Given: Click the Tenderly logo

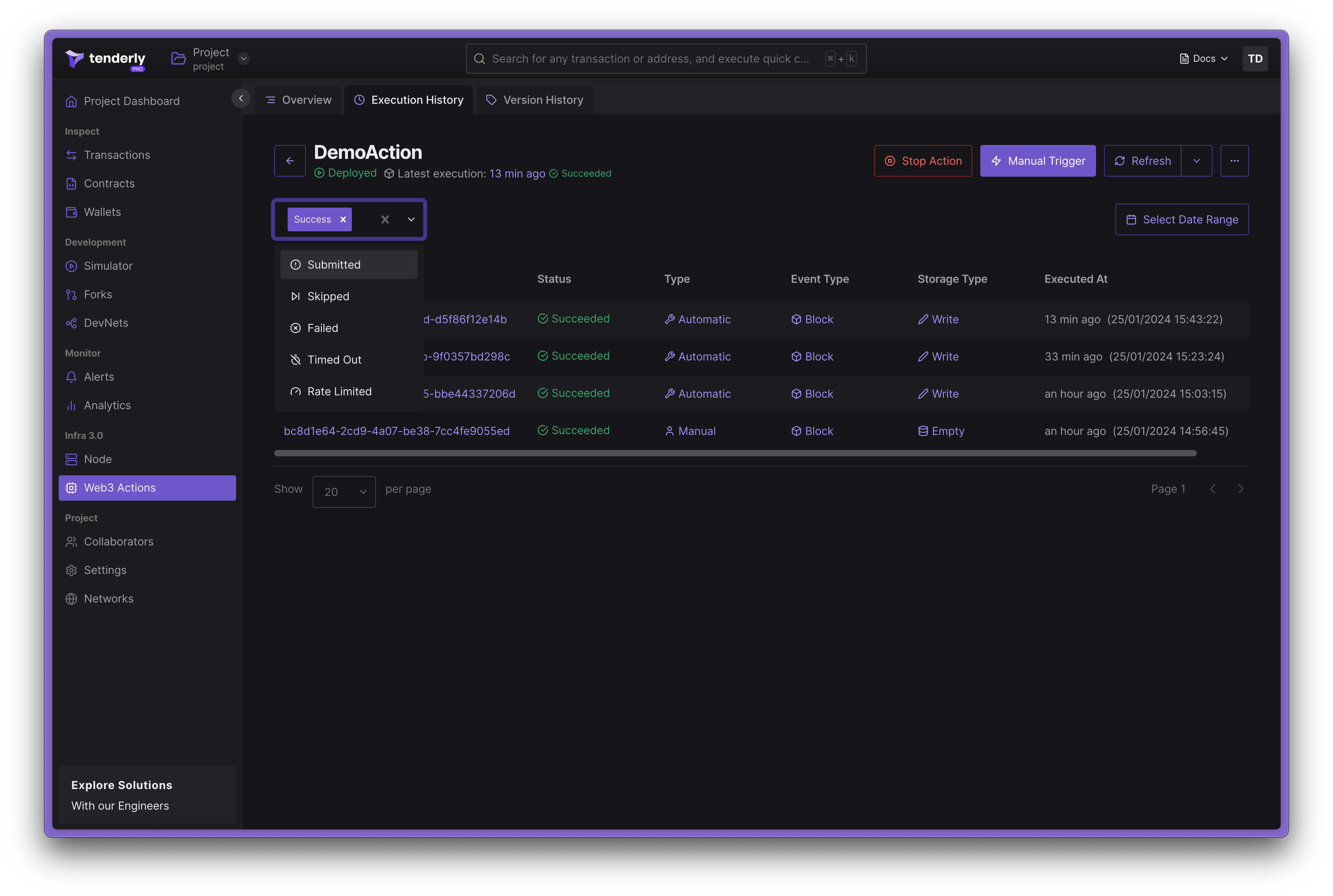Looking at the screenshot, I should (105, 59).
